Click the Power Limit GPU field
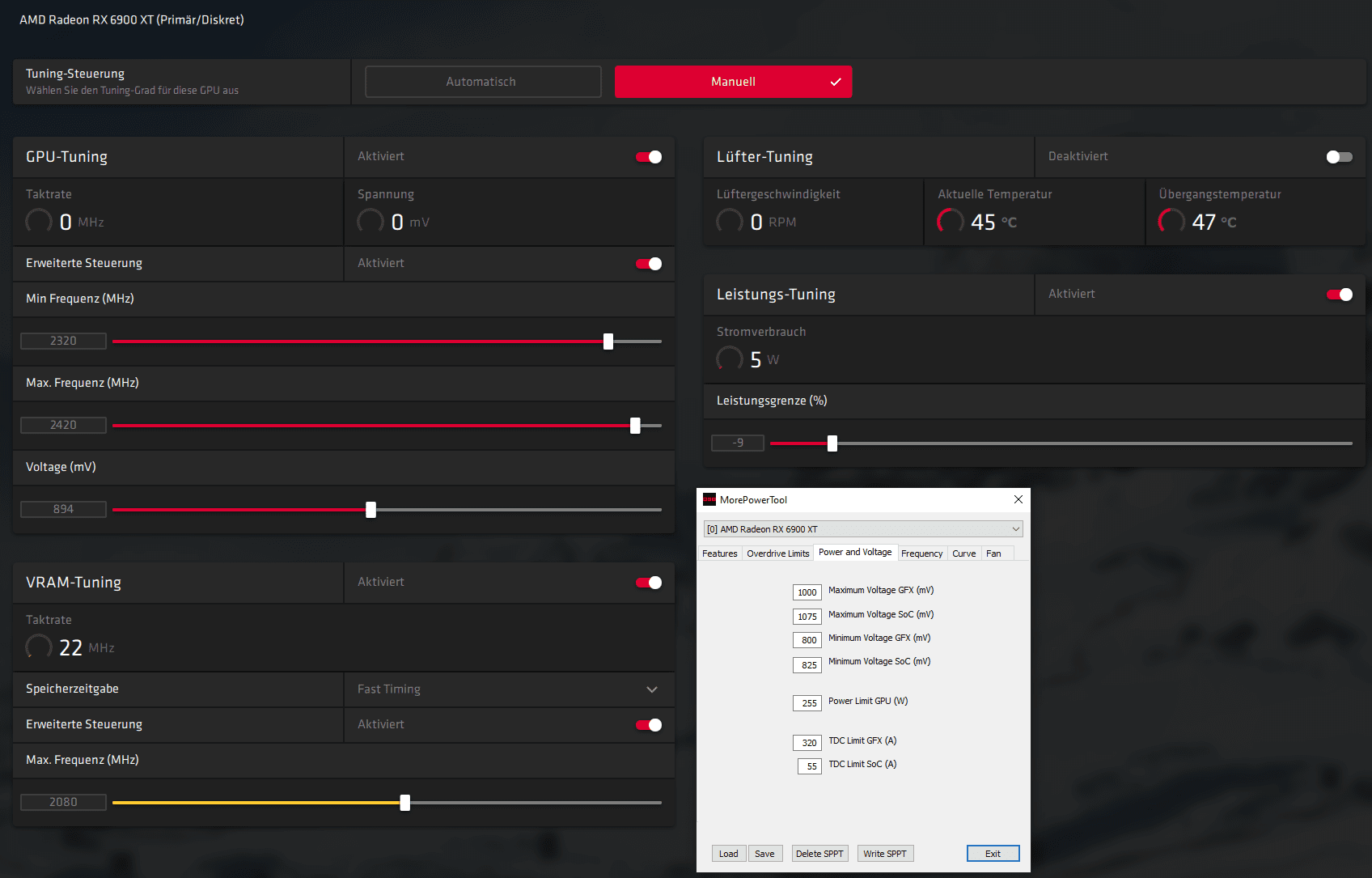 click(x=807, y=703)
